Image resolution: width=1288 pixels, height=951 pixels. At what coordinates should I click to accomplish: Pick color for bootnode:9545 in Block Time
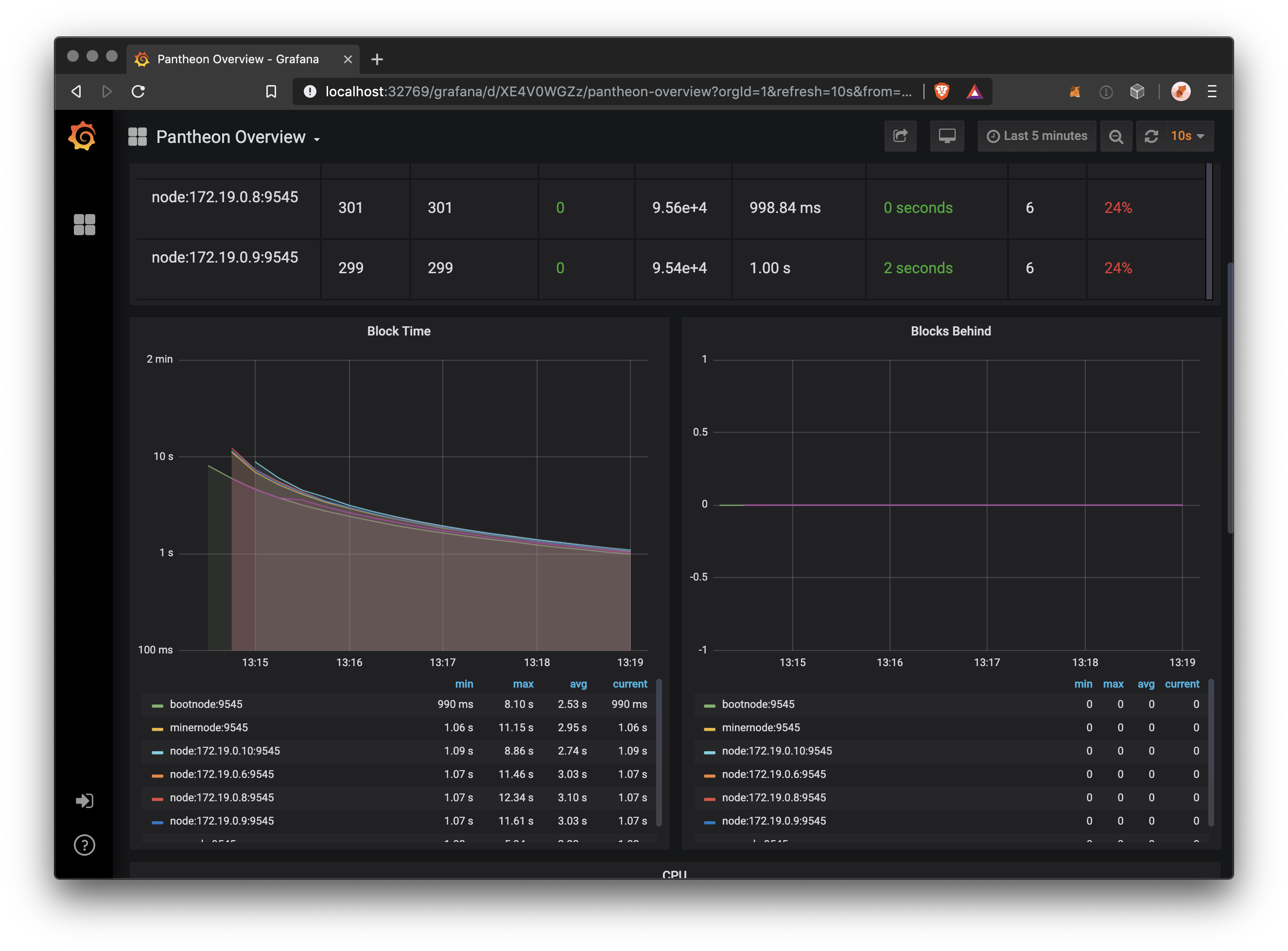pos(157,705)
